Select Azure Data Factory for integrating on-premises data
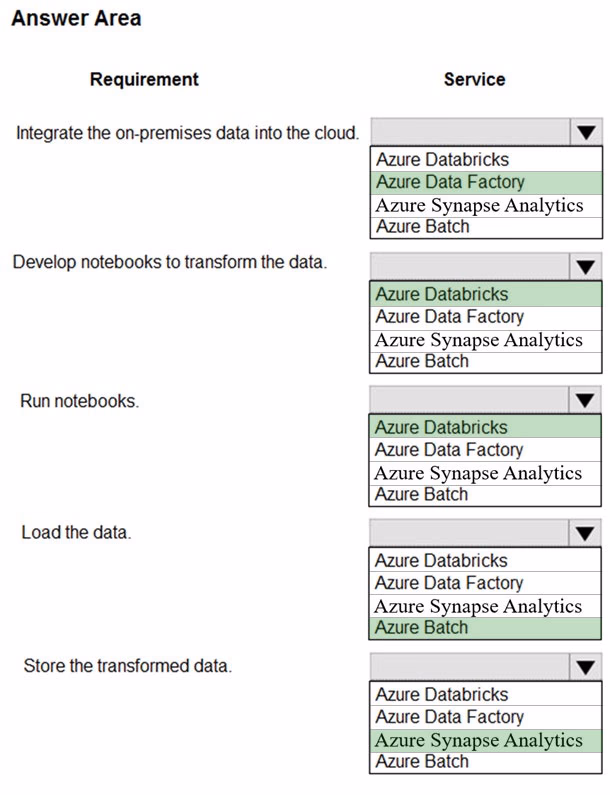The width and height of the screenshot is (610, 795). click(x=486, y=183)
